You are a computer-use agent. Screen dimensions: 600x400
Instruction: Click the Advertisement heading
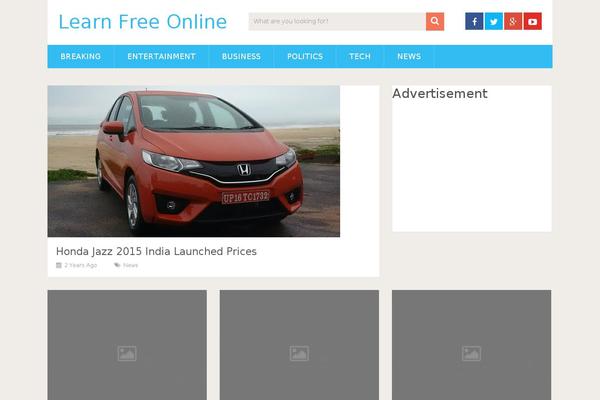(x=440, y=93)
